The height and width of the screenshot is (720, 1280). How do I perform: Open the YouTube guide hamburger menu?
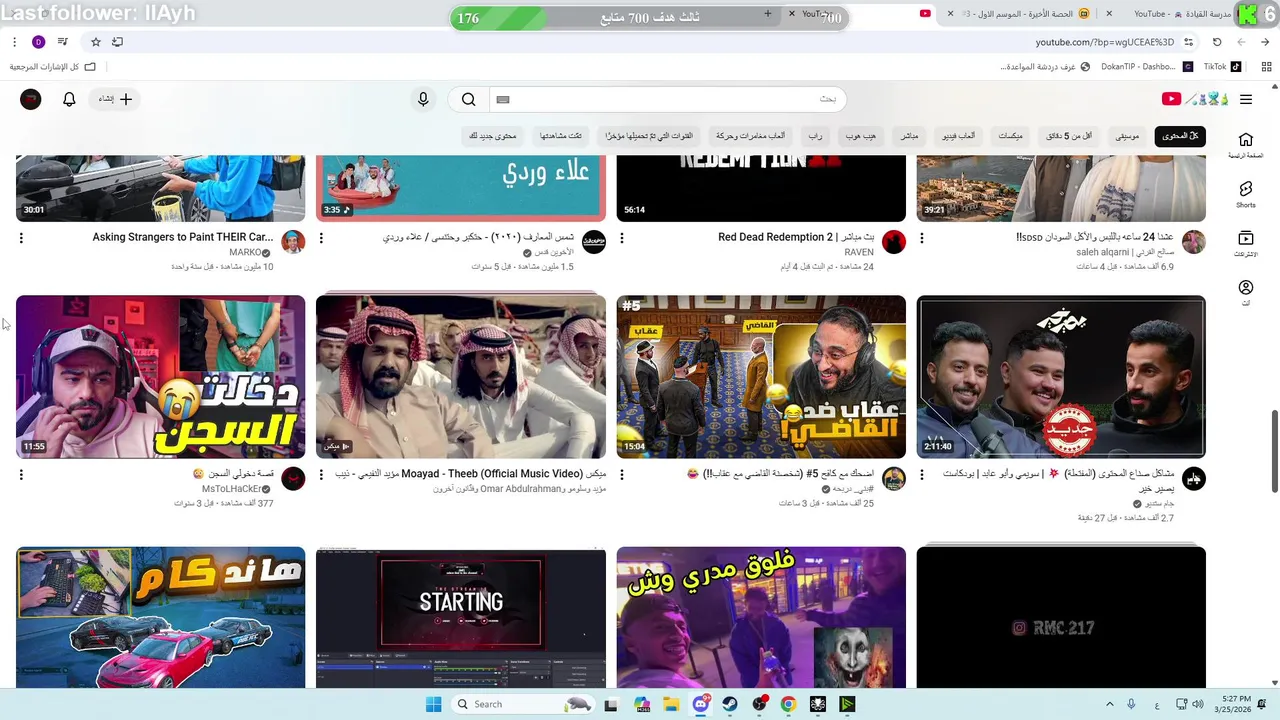[1245, 99]
